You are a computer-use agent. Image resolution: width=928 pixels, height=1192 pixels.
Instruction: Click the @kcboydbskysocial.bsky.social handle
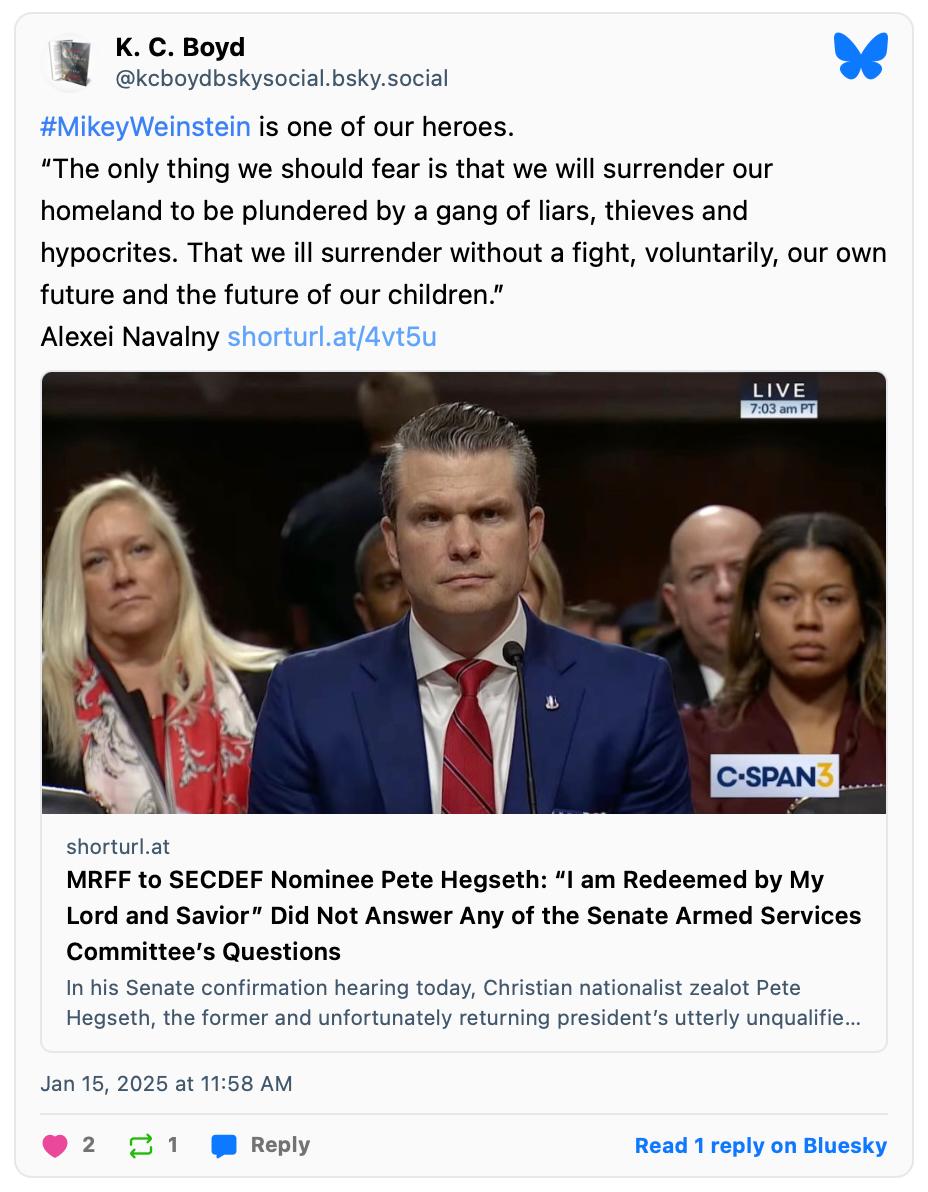(x=282, y=78)
